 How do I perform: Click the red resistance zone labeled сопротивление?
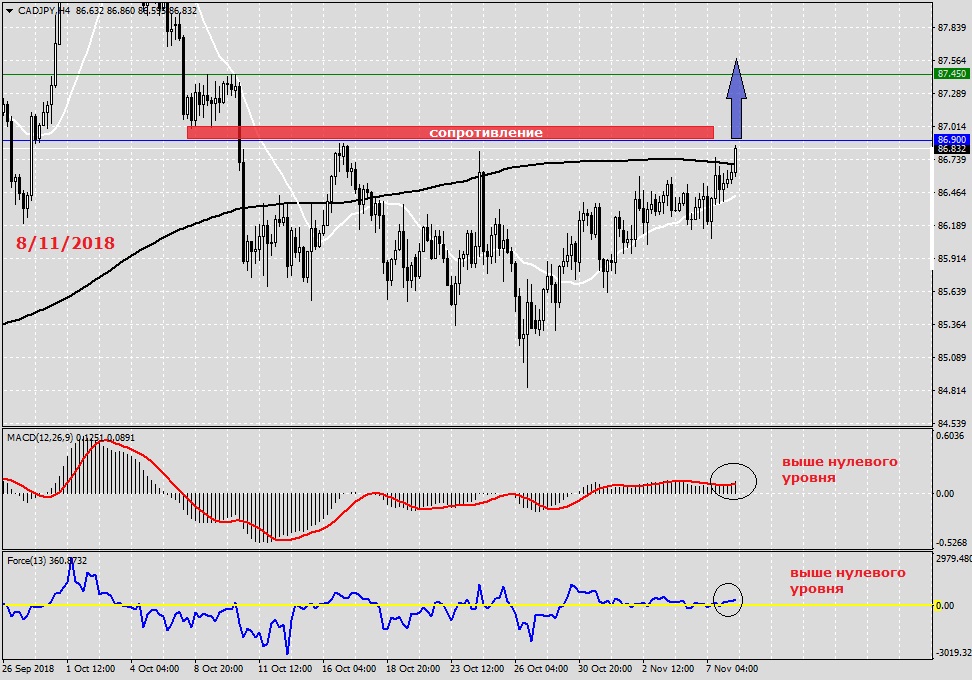[x=450, y=132]
